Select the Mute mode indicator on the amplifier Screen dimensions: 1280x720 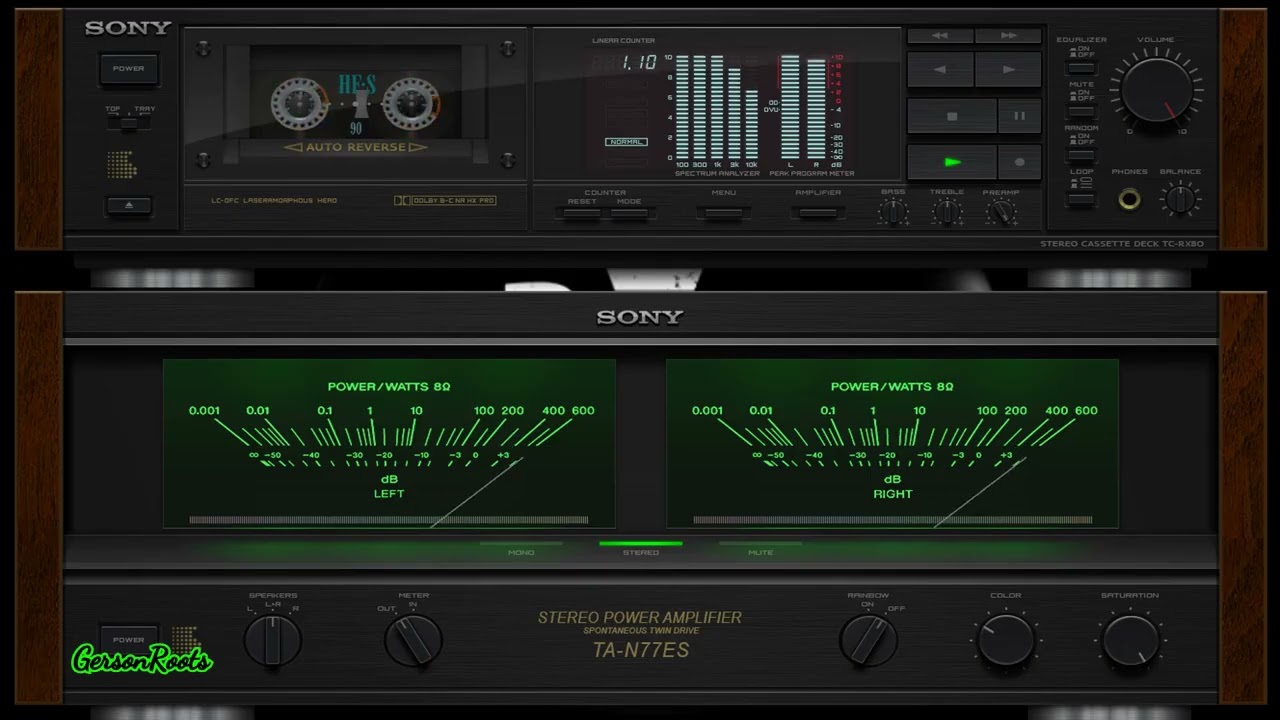point(761,549)
